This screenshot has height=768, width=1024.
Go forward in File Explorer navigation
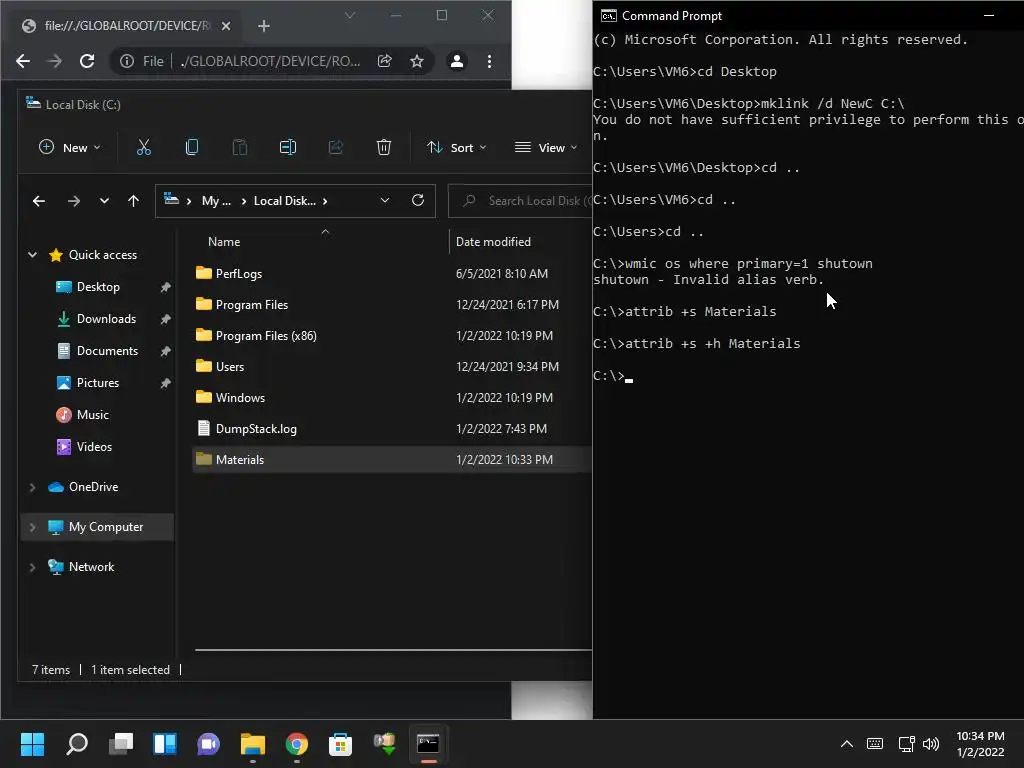74,201
